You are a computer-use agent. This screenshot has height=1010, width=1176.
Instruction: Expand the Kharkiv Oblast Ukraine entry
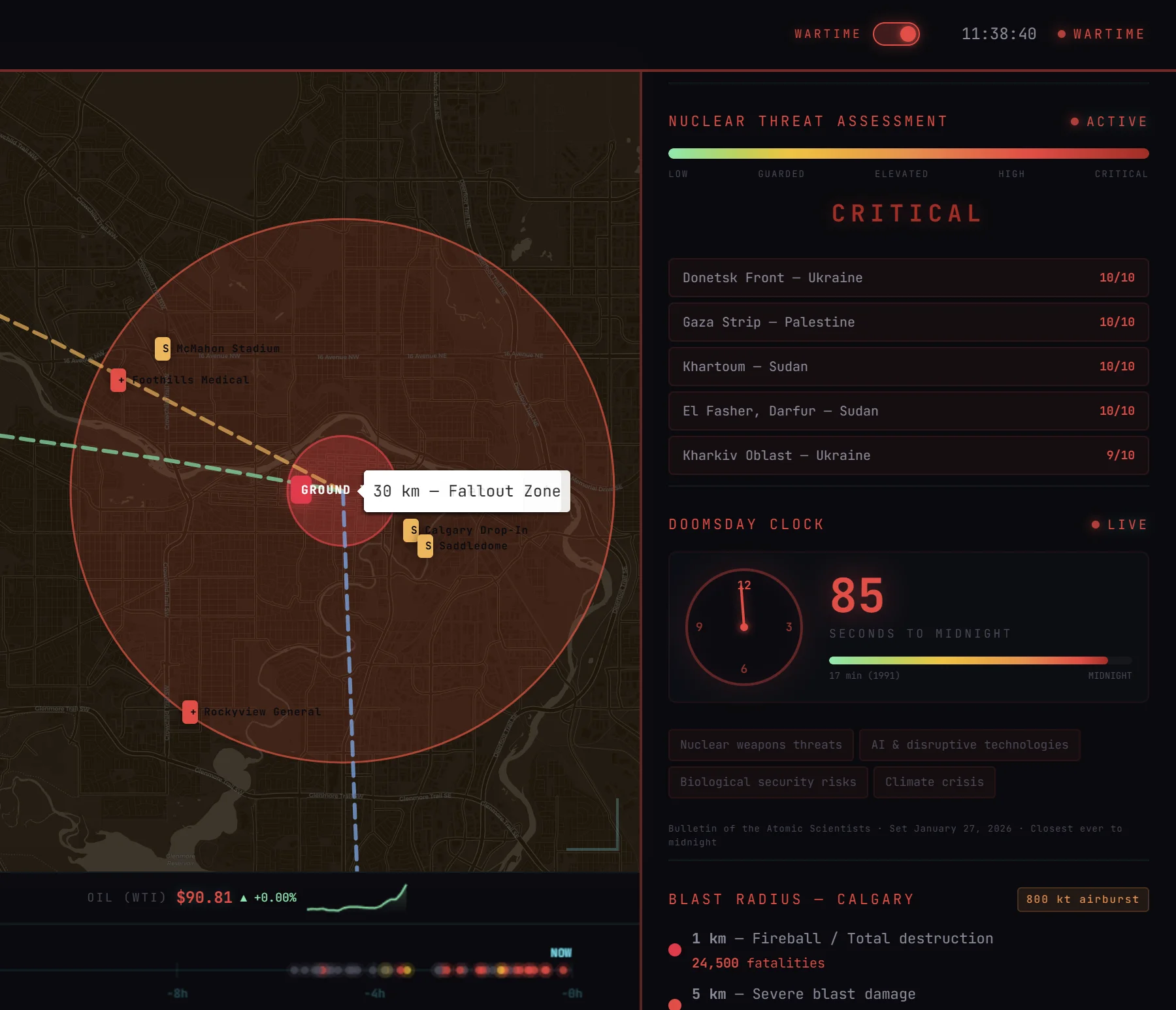tap(907, 455)
